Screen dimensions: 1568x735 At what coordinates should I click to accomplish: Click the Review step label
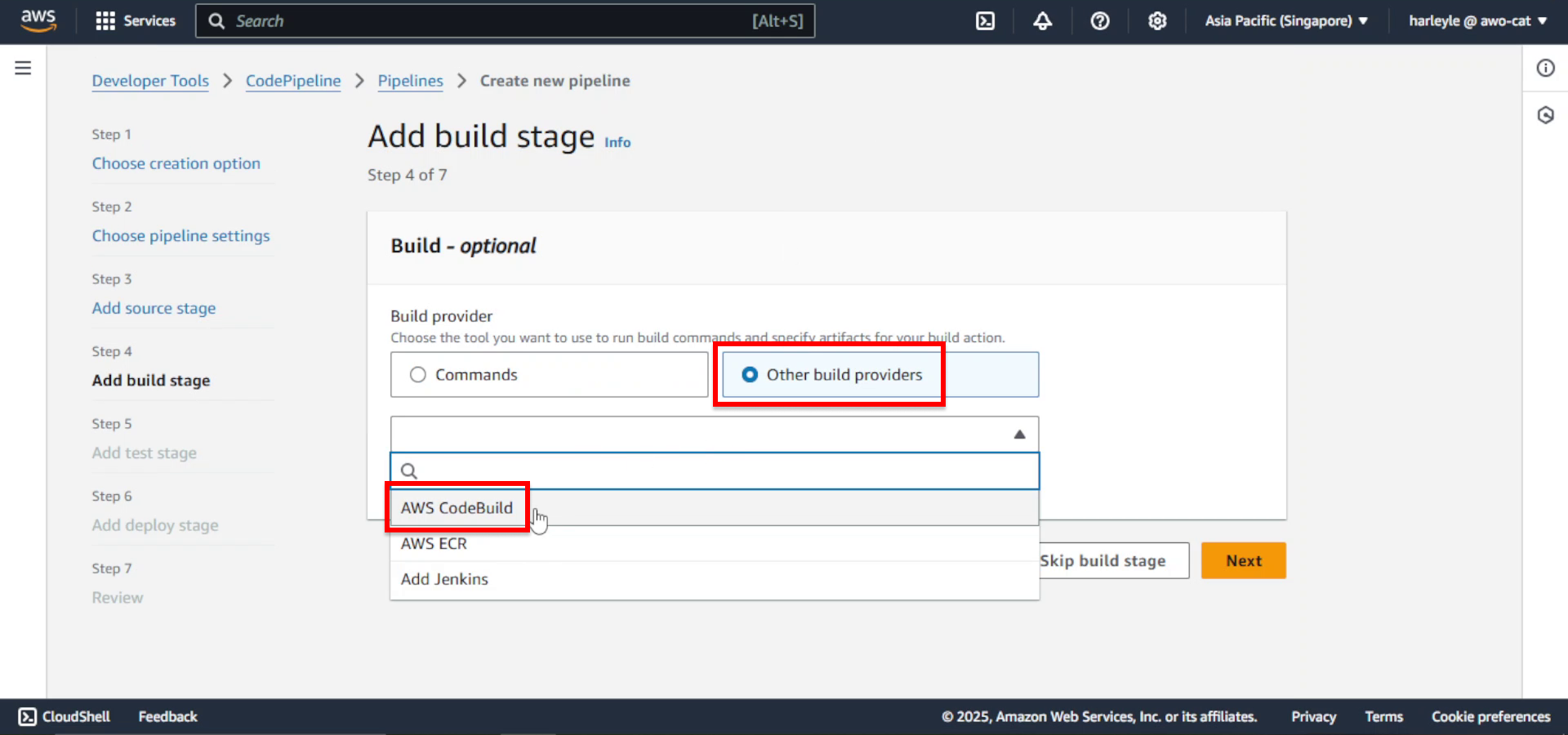coord(117,598)
